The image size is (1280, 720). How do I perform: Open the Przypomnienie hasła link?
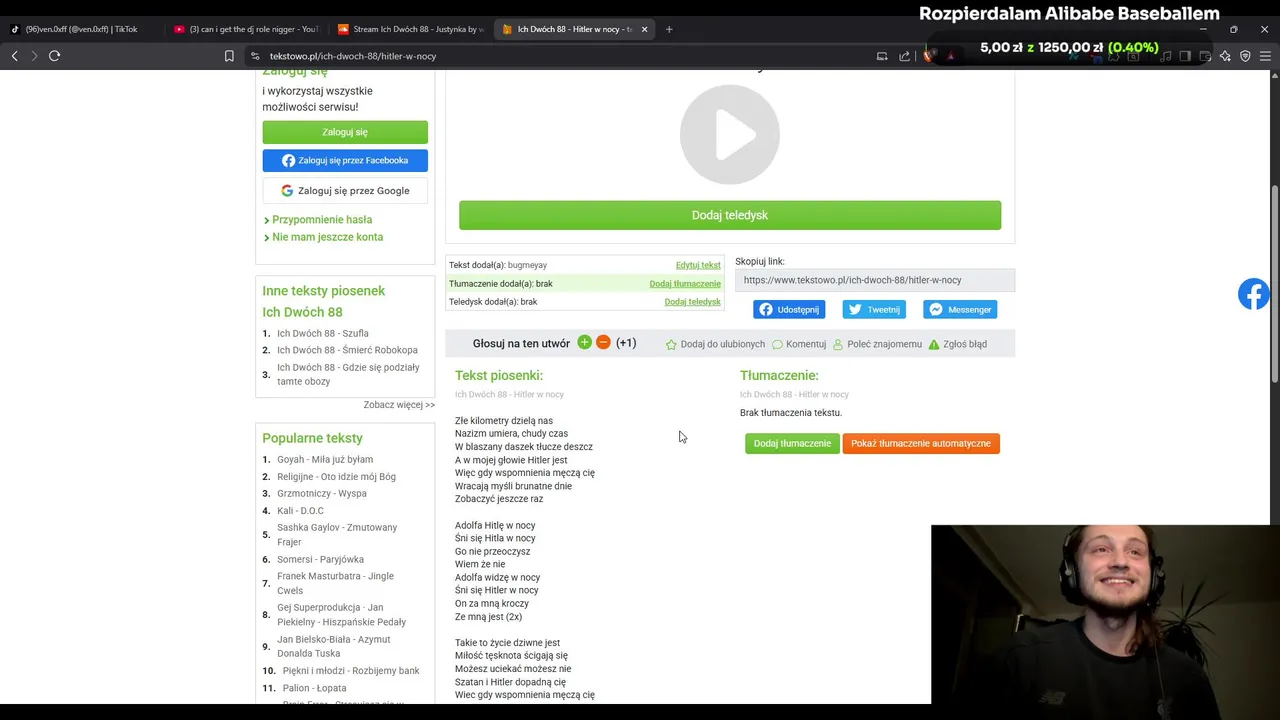tap(322, 219)
